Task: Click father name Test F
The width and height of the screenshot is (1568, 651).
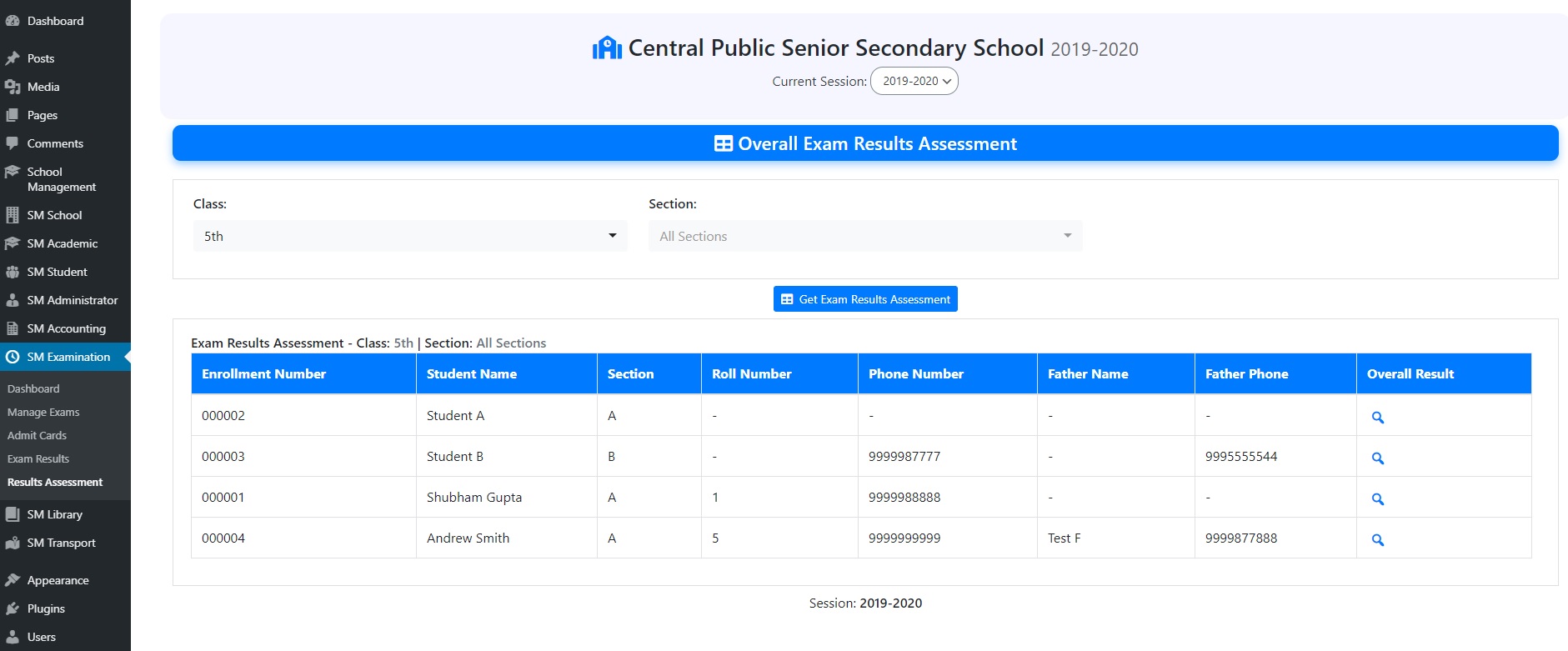Action: [1064, 538]
